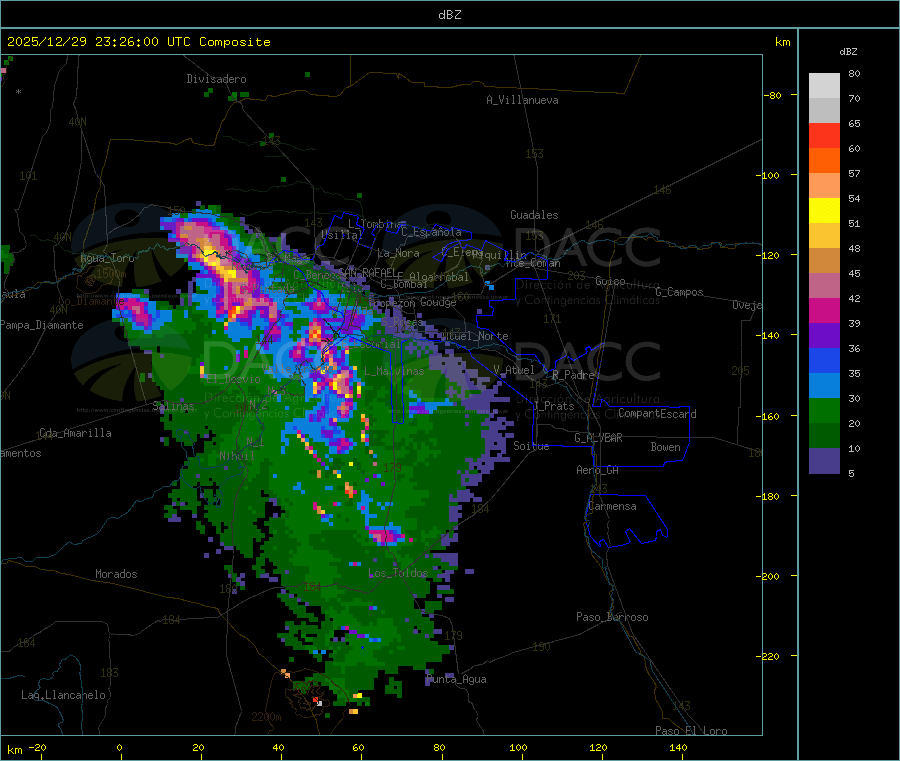Select the 'L_Malvinas' map label

[x=394, y=371]
